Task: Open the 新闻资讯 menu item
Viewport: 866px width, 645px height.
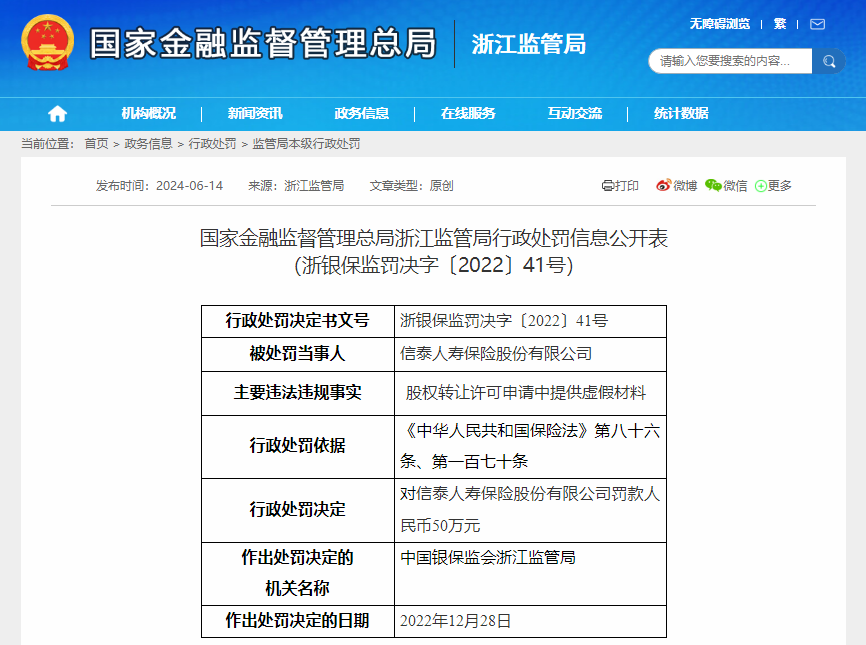Action: click(x=255, y=114)
